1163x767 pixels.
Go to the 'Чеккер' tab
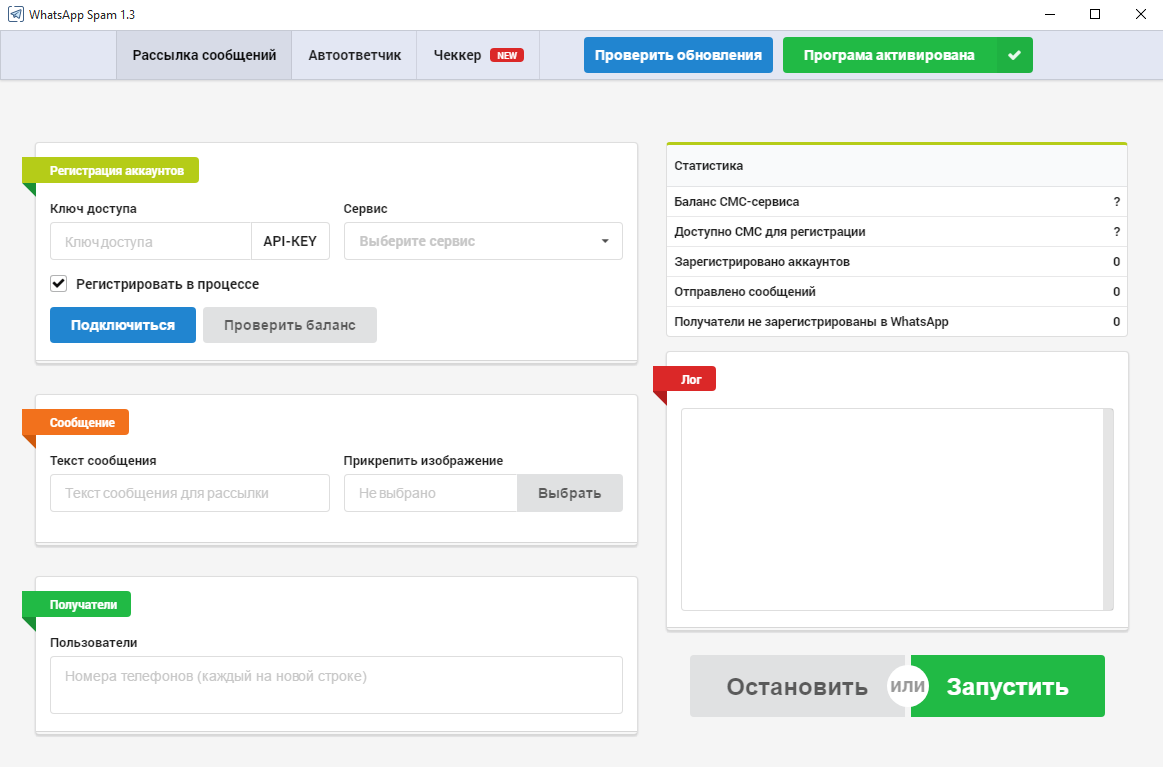click(457, 56)
